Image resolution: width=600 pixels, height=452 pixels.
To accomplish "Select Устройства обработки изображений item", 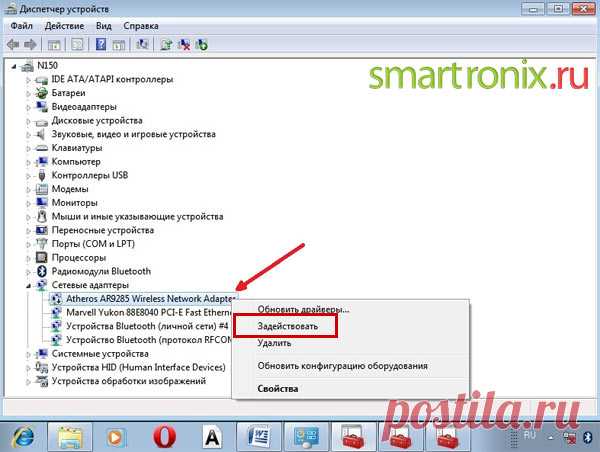I will point(129,381).
